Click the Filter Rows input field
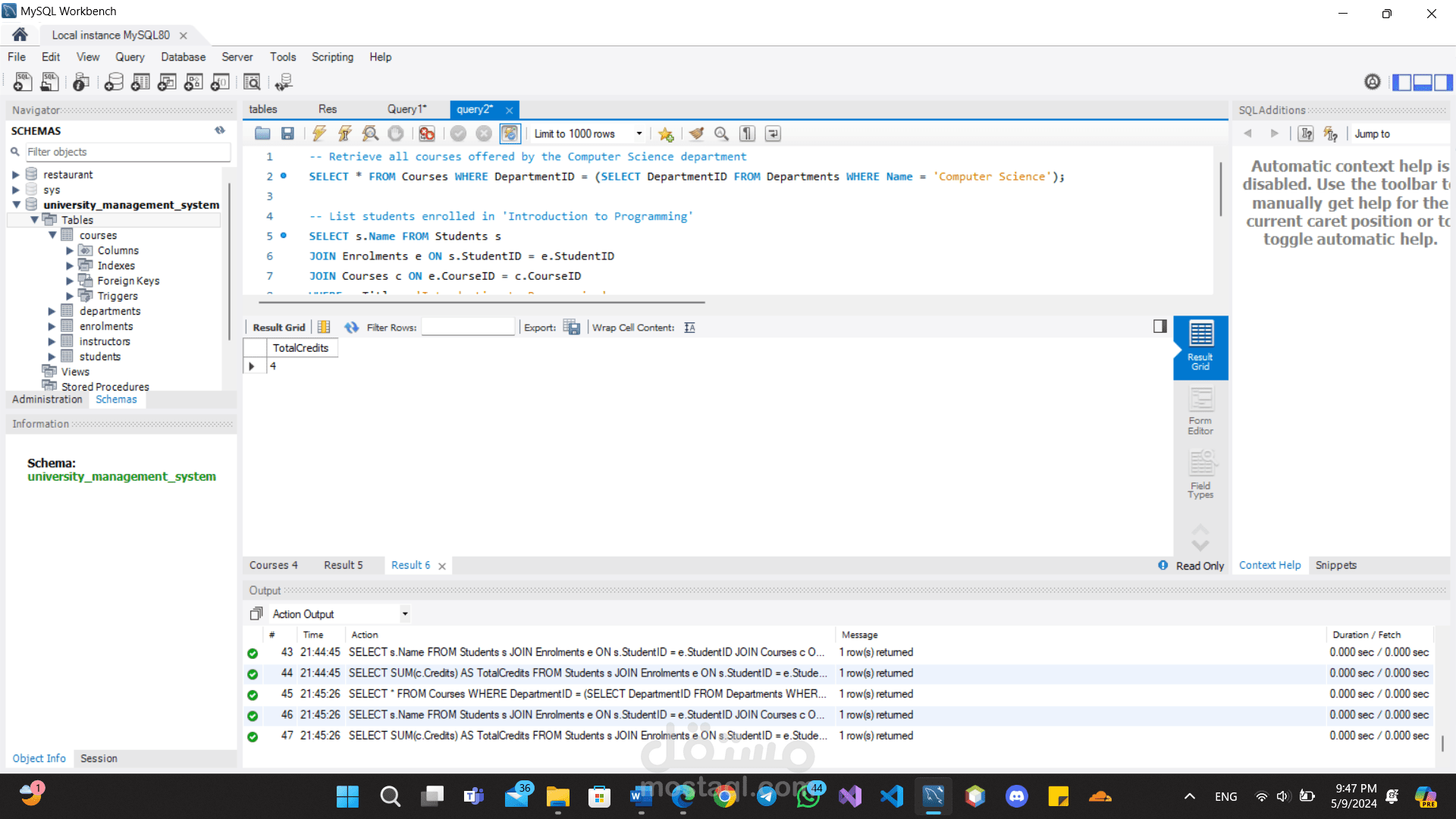 point(468,328)
